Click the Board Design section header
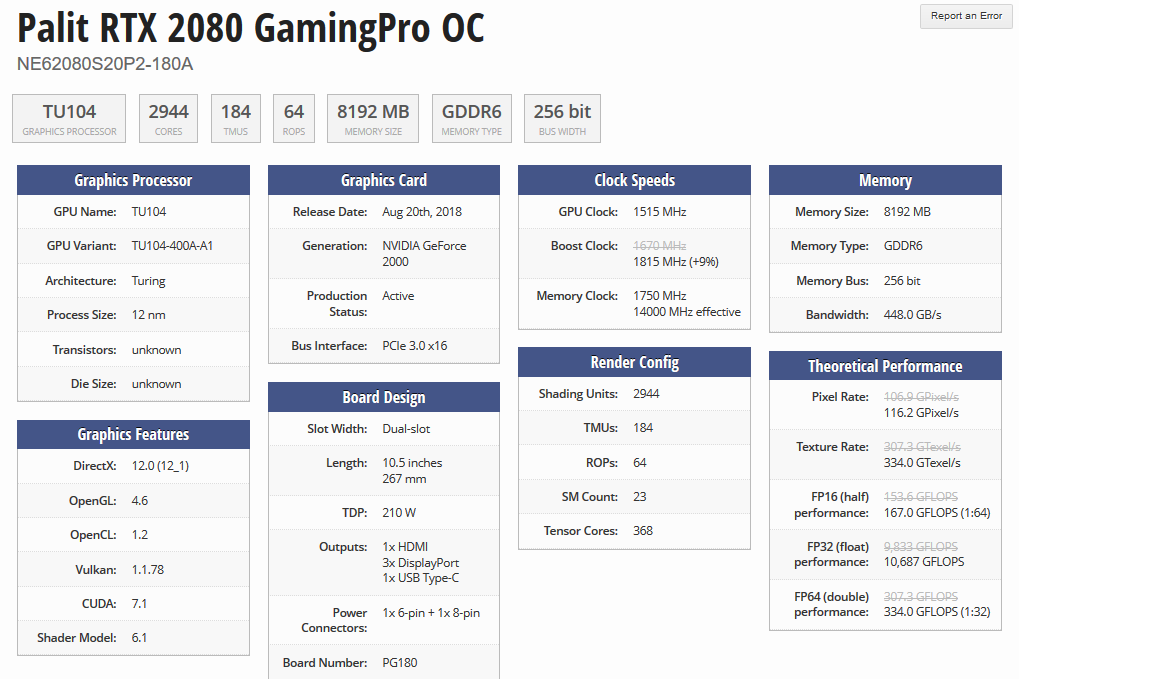1152x679 pixels. (384, 397)
